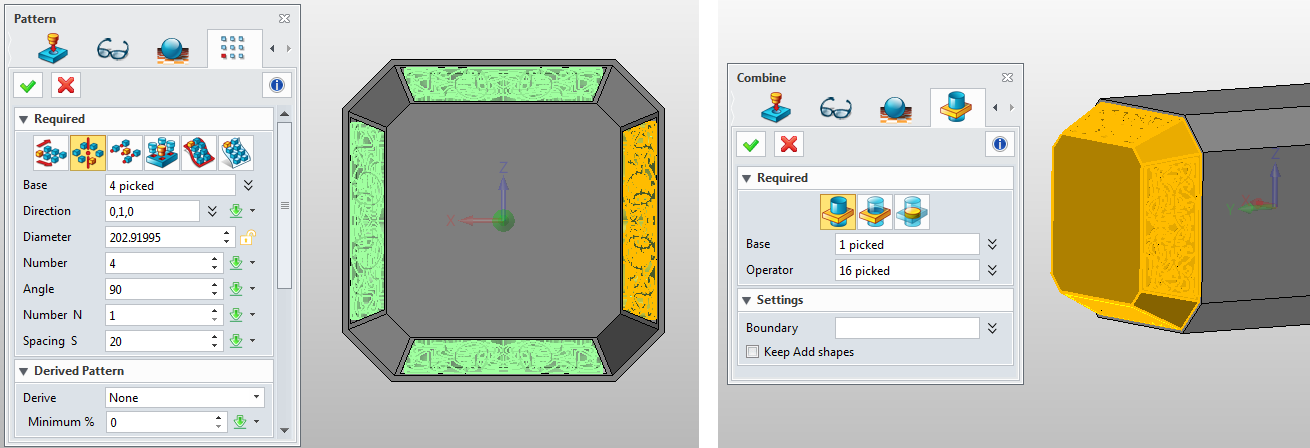Click left tab-scroll arrow in Pattern panel
1310x448 pixels.
[273, 48]
